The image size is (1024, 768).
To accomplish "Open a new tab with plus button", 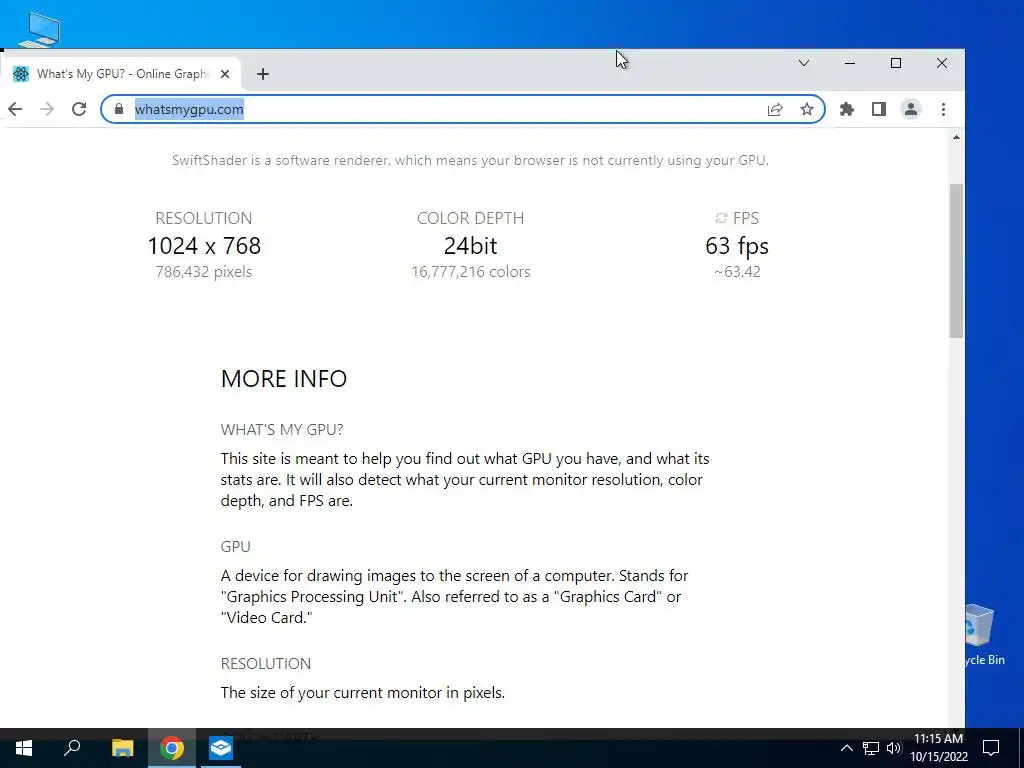I will 263,74.
